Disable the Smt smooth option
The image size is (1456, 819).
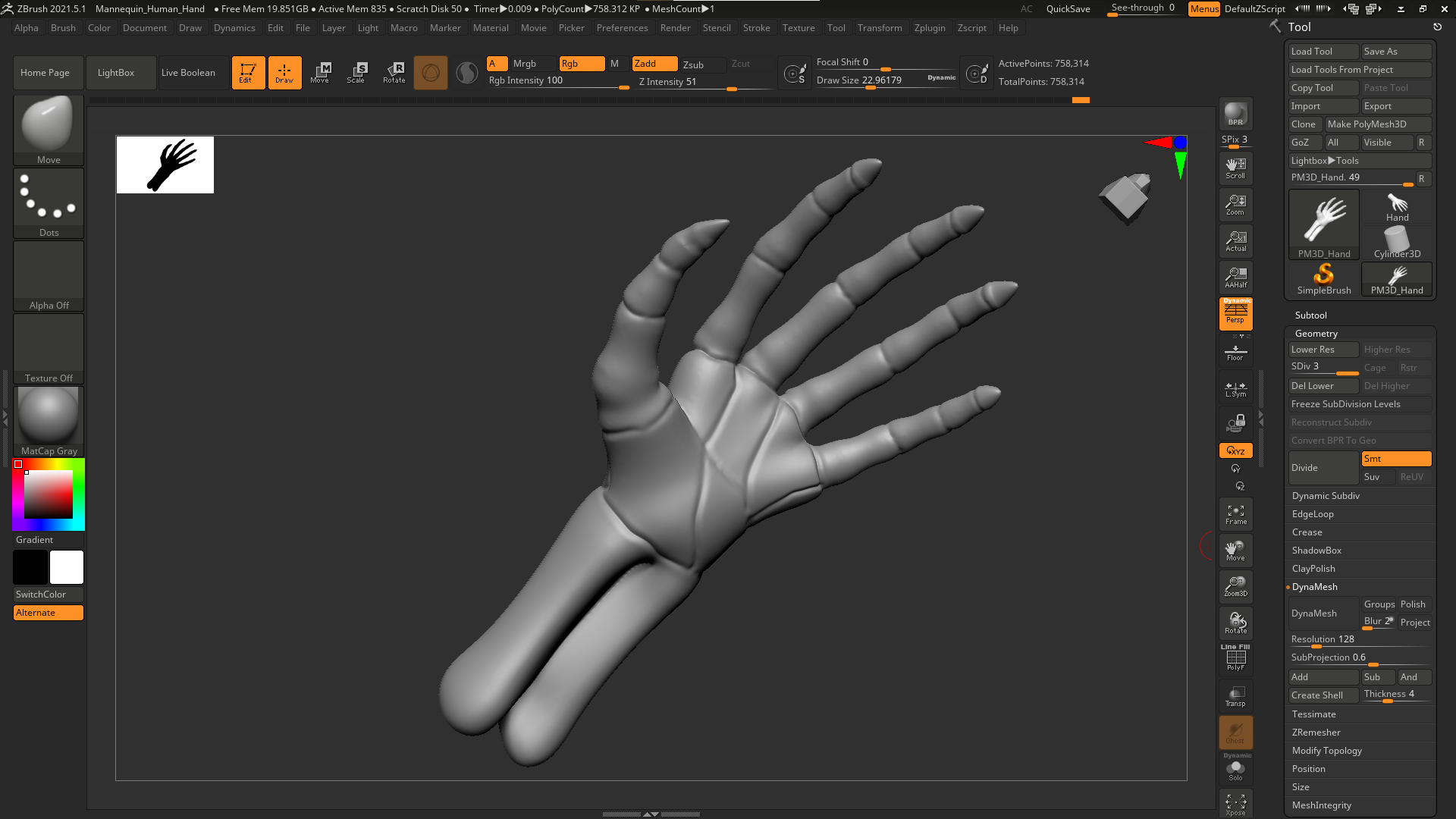point(1395,459)
